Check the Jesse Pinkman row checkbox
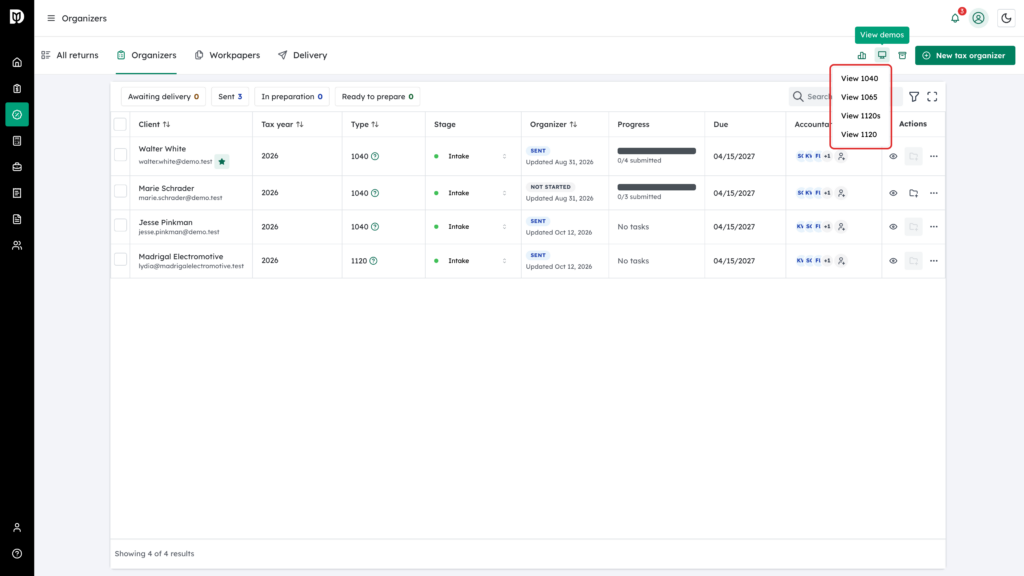The image size is (1024, 576). [x=120, y=225]
